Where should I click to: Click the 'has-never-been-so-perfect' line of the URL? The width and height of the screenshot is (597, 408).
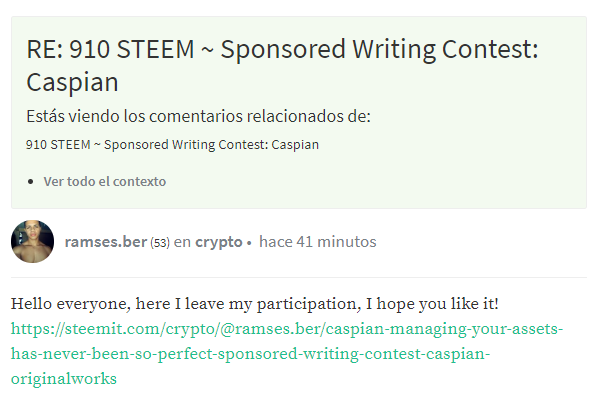(x=251, y=354)
